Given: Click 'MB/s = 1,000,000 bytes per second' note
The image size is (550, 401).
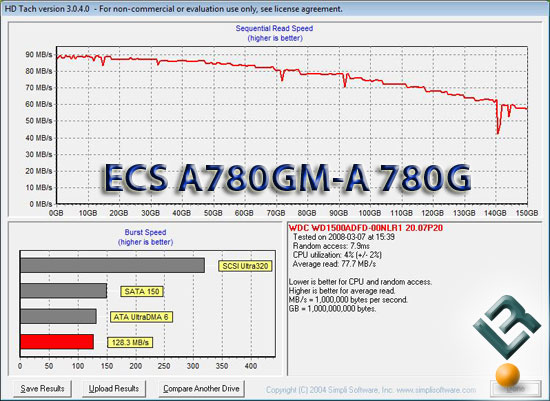Looking at the screenshot, I should click(x=348, y=300).
